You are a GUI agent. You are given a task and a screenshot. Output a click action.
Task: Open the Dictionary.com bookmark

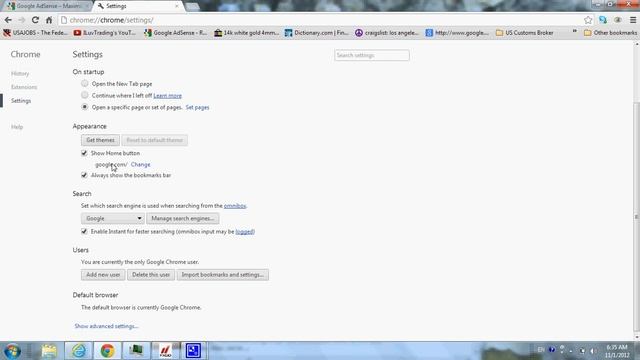pyautogui.click(x=317, y=33)
